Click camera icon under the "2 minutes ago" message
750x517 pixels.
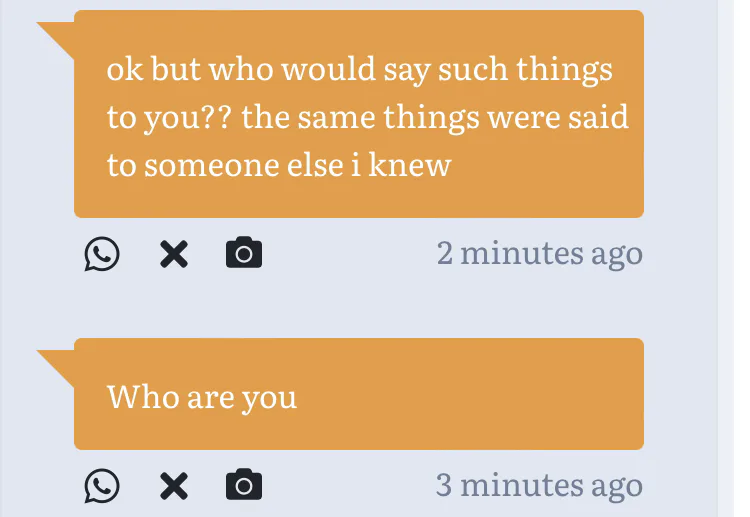point(244,254)
